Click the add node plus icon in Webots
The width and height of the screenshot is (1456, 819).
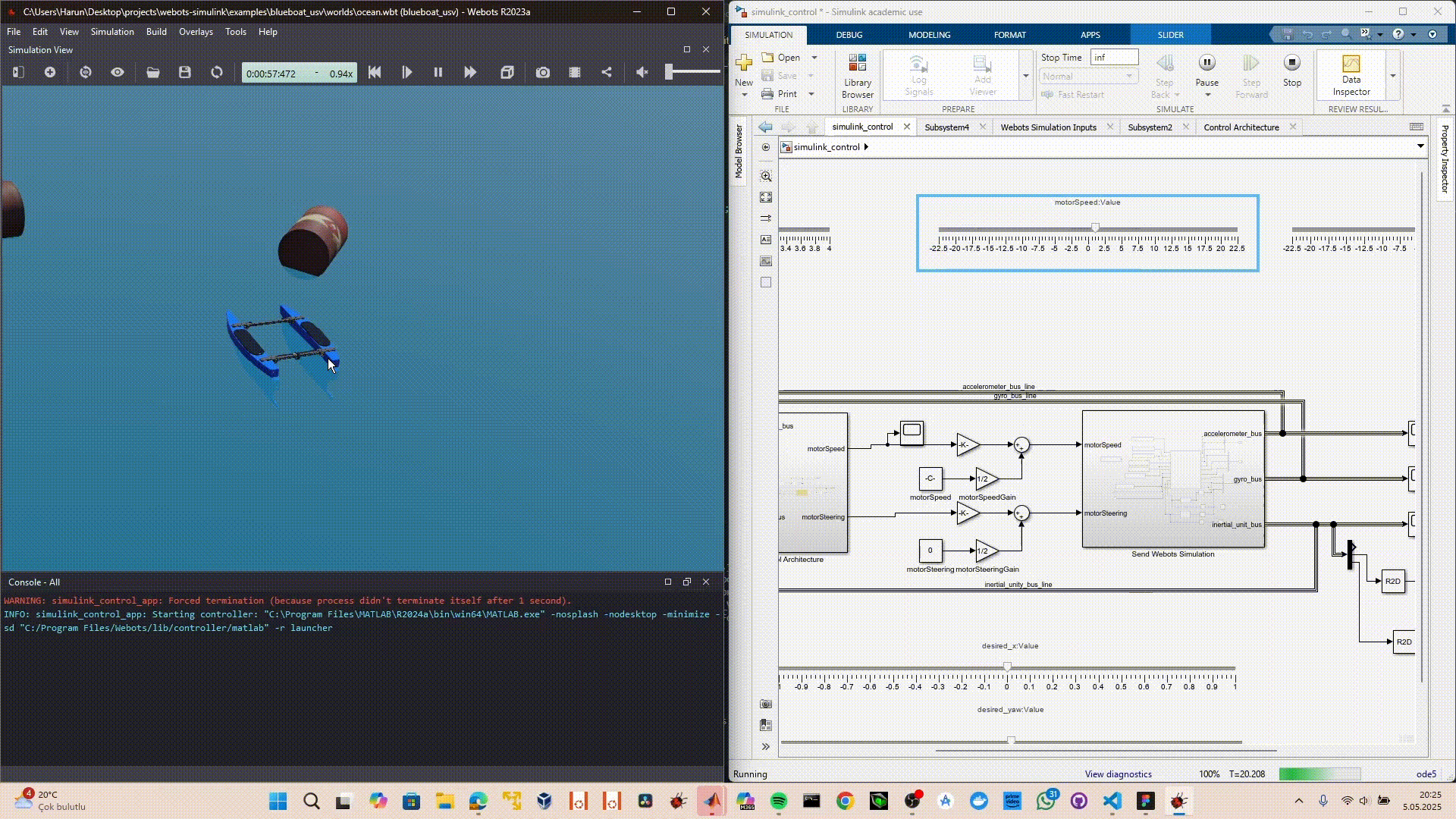(50, 72)
